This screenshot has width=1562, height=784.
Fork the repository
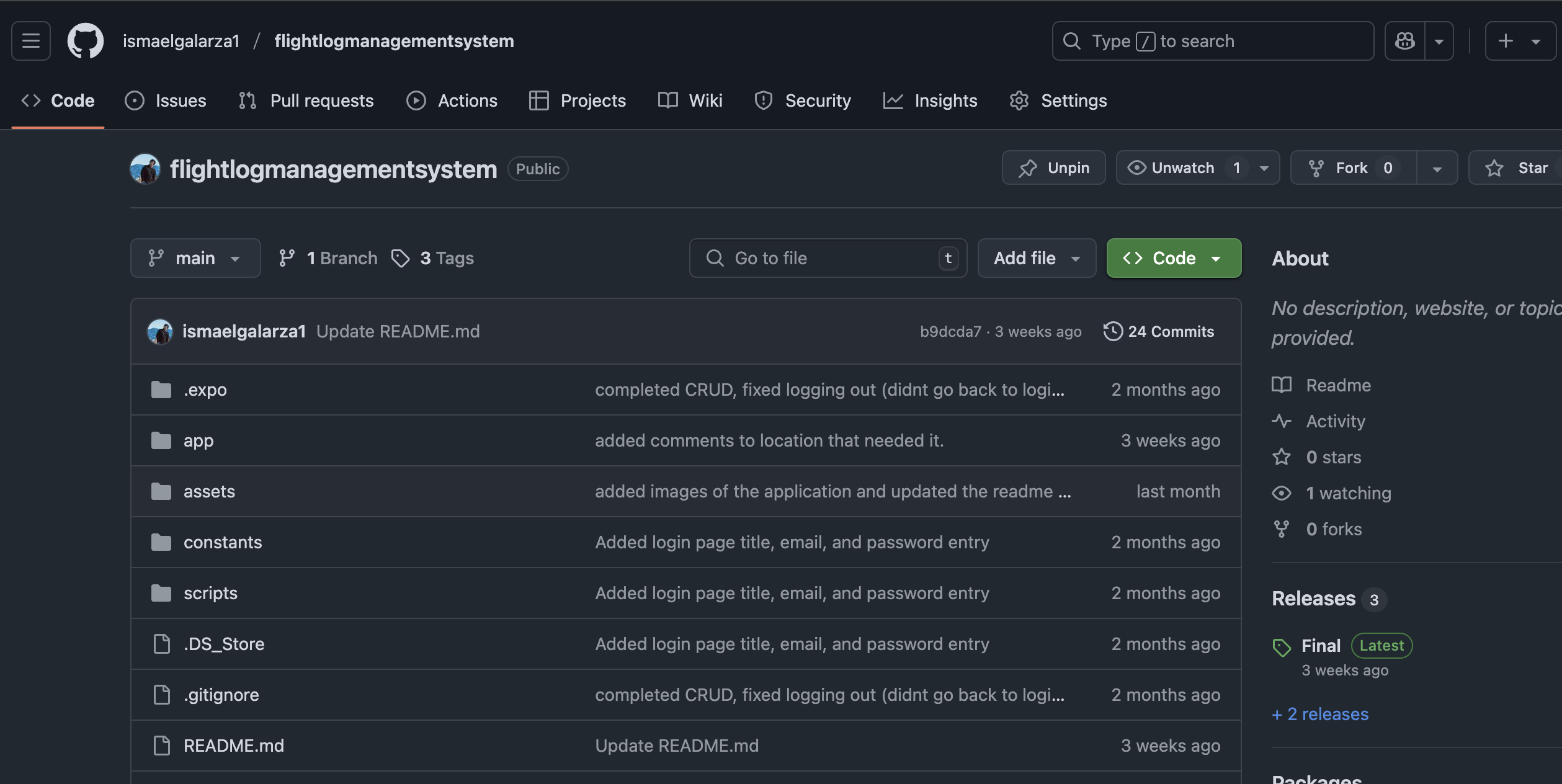pyautogui.click(x=1354, y=168)
